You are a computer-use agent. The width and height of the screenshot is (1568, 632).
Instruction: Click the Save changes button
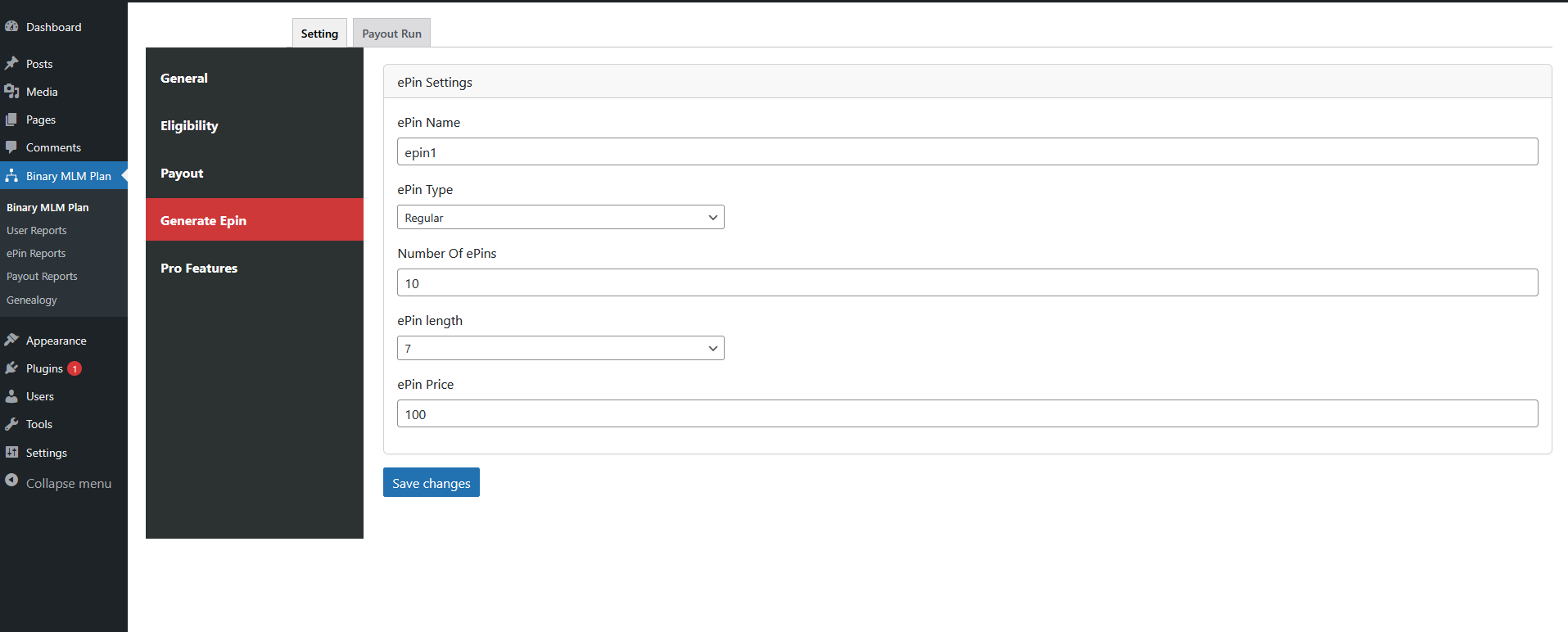pos(431,483)
